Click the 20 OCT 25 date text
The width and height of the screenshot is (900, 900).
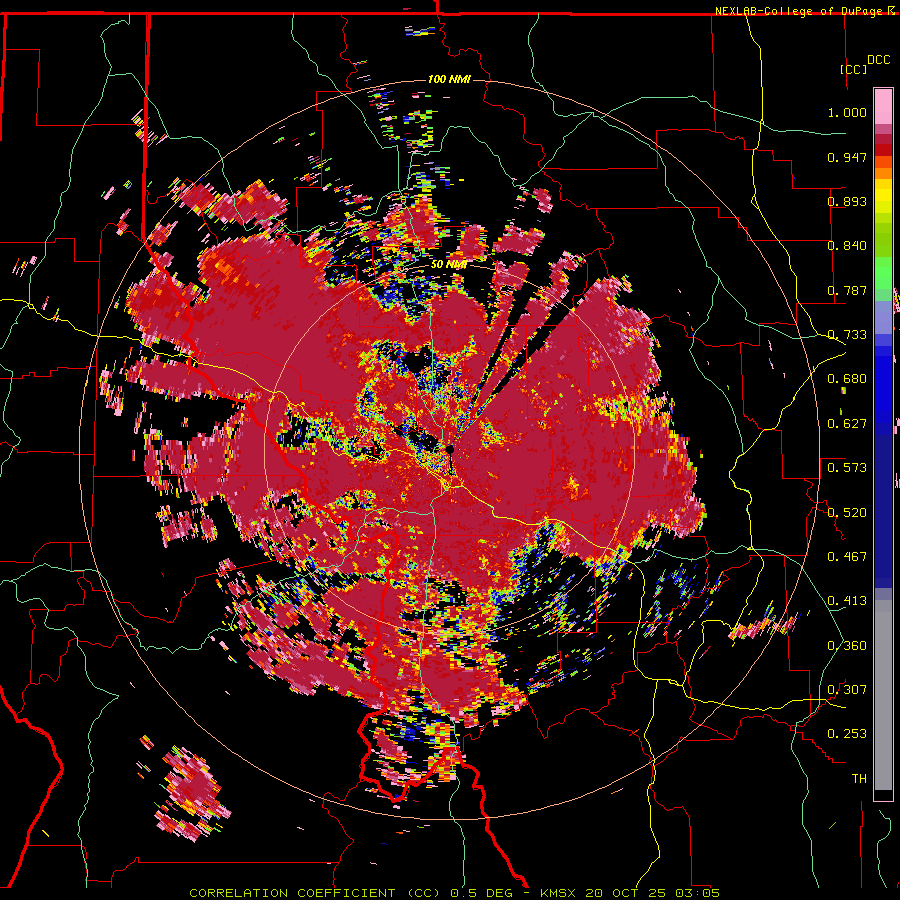(625, 893)
